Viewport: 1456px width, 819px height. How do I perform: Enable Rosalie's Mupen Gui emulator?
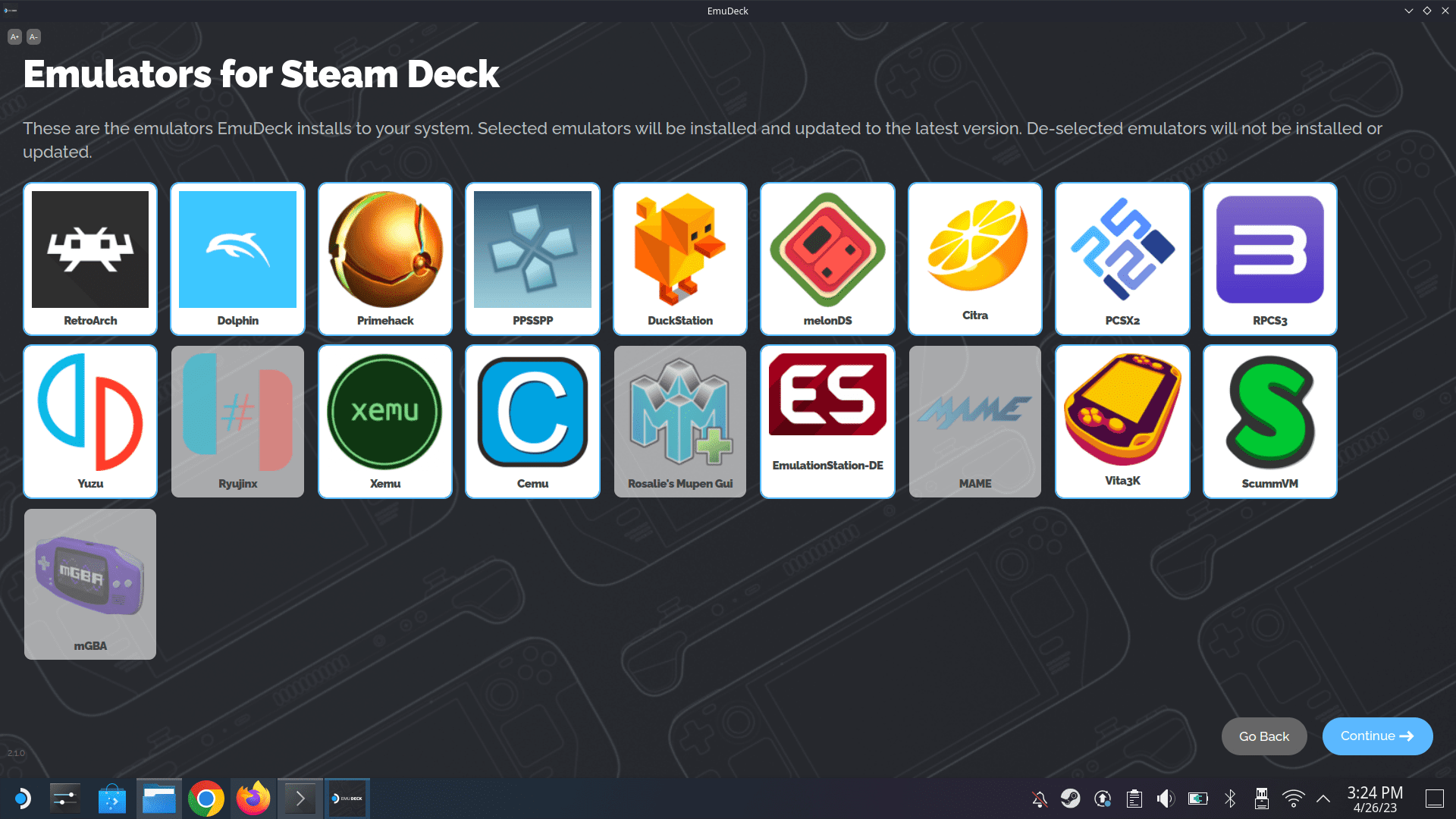[680, 422]
